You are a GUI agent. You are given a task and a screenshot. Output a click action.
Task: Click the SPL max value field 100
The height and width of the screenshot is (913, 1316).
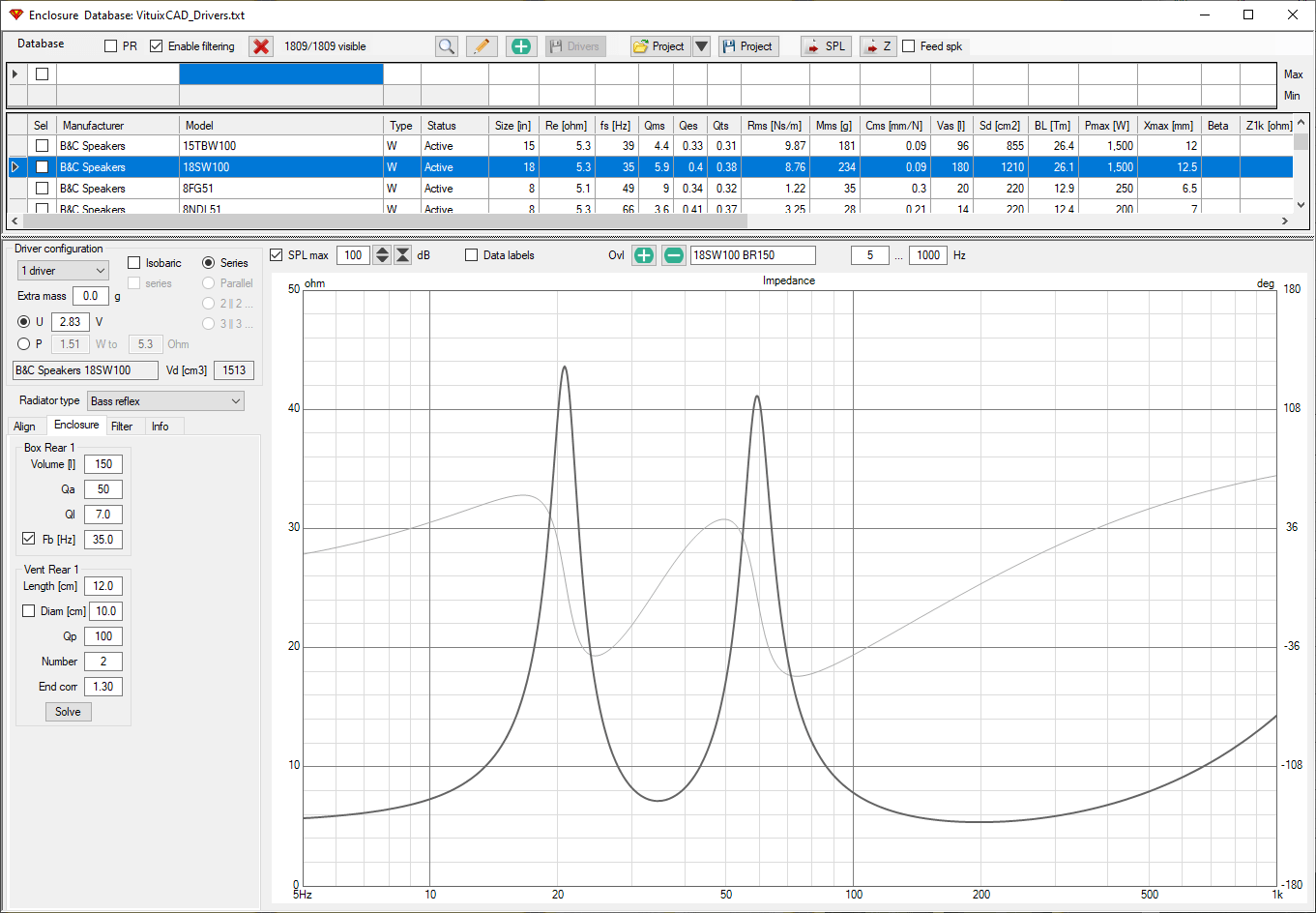[x=354, y=255]
